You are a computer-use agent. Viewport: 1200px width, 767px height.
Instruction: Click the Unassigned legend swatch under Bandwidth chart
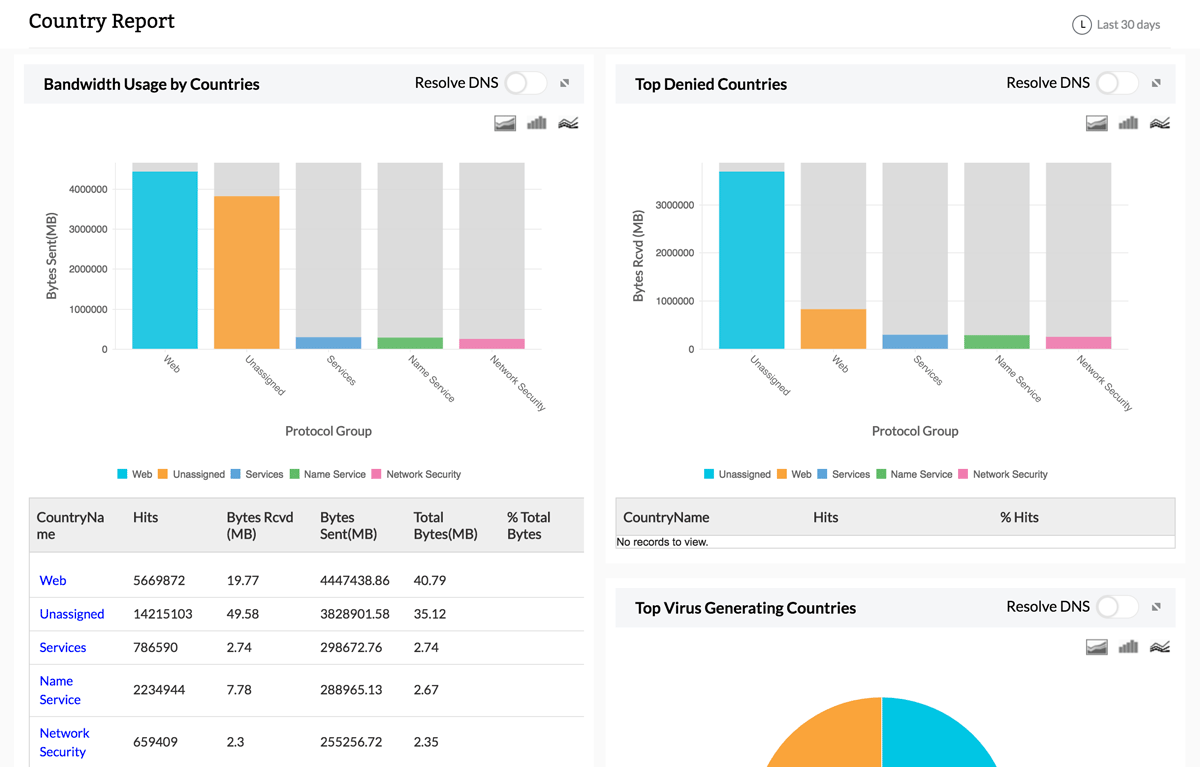pos(163,474)
